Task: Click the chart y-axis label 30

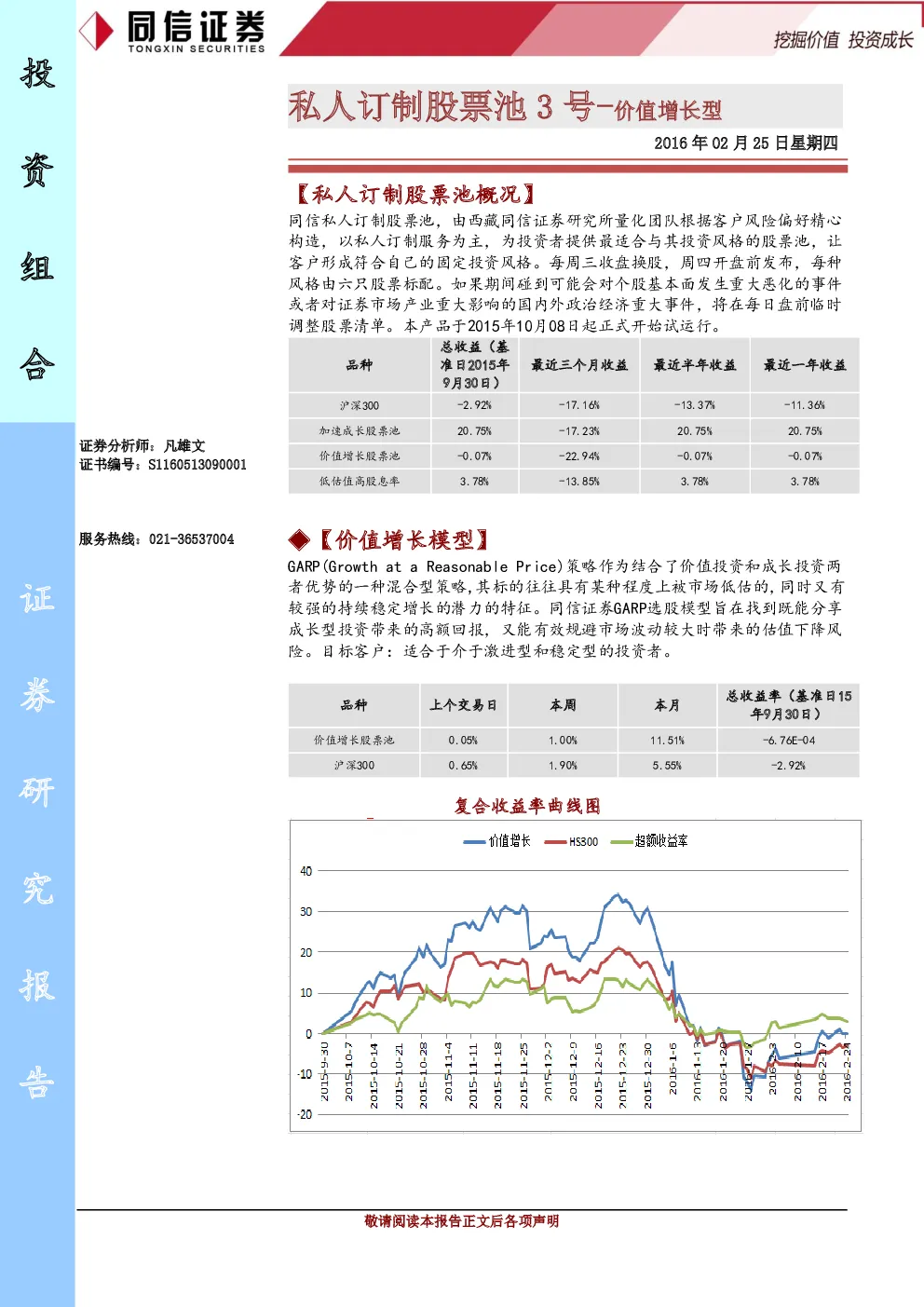Action: (x=306, y=911)
